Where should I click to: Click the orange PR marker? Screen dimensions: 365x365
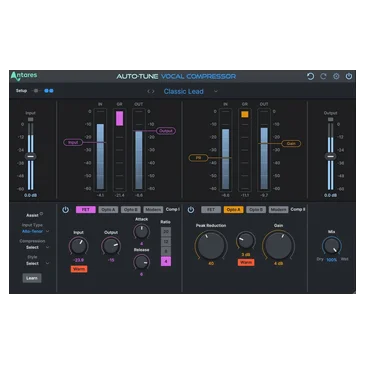click(x=198, y=158)
